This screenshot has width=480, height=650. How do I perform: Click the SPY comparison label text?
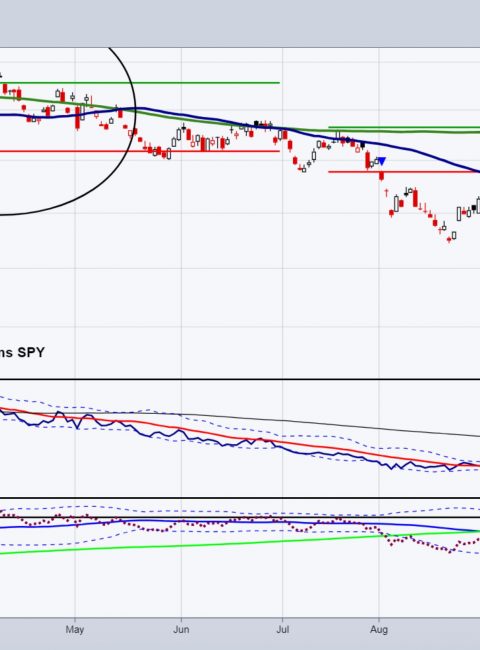coord(22,353)
